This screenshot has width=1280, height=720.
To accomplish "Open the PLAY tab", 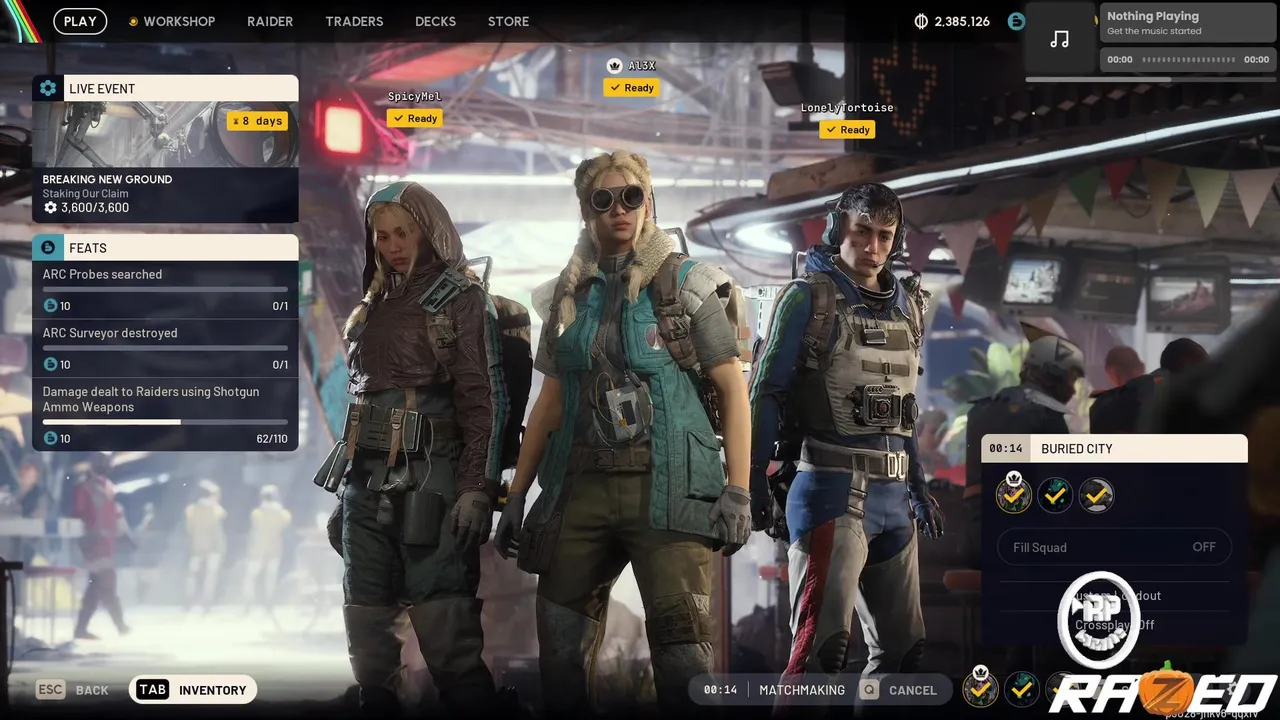I will pos(80,21).
